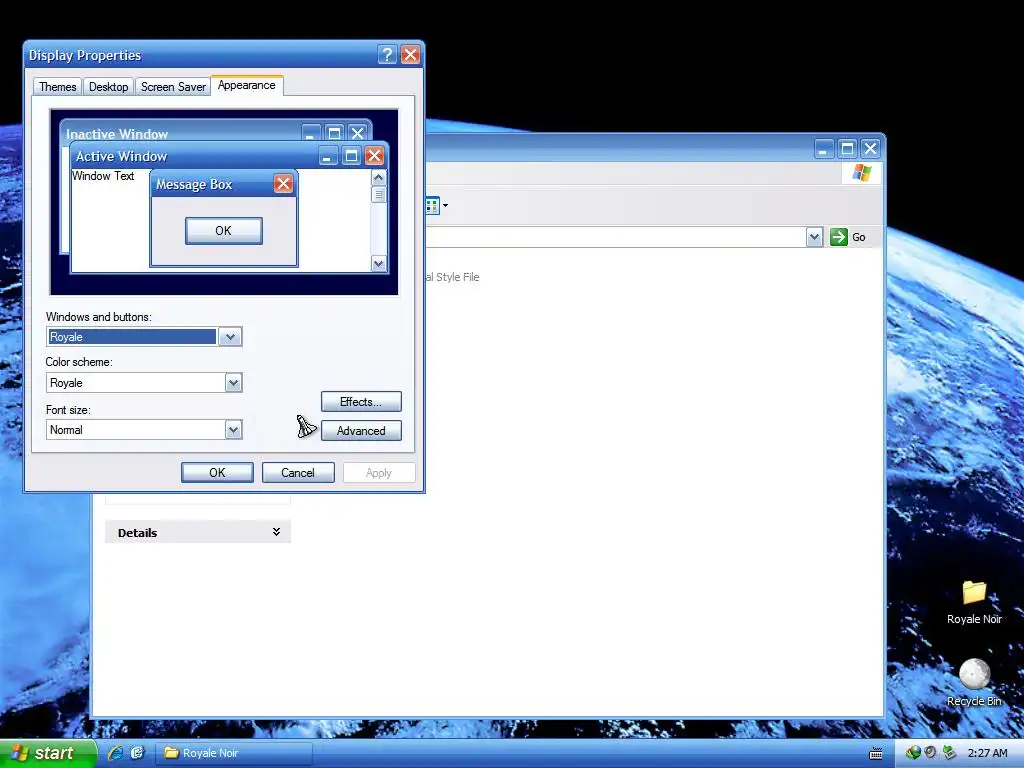Select the Appearance tab
Image resolution: width=1024 pixels, height=768 pixels.
pos(247,86)
